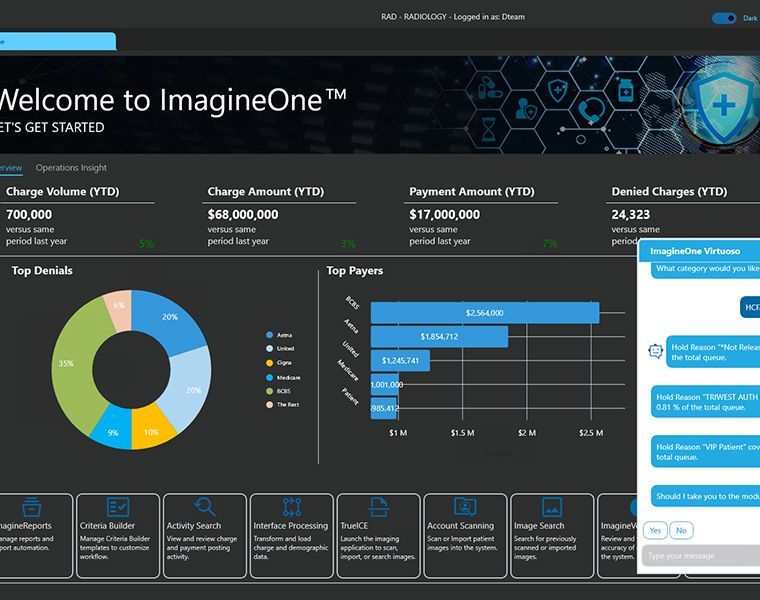The width and height of the screenshot is (760, 600).
Task: Click the Cigna legend yellow swatch
Action: 269,363
